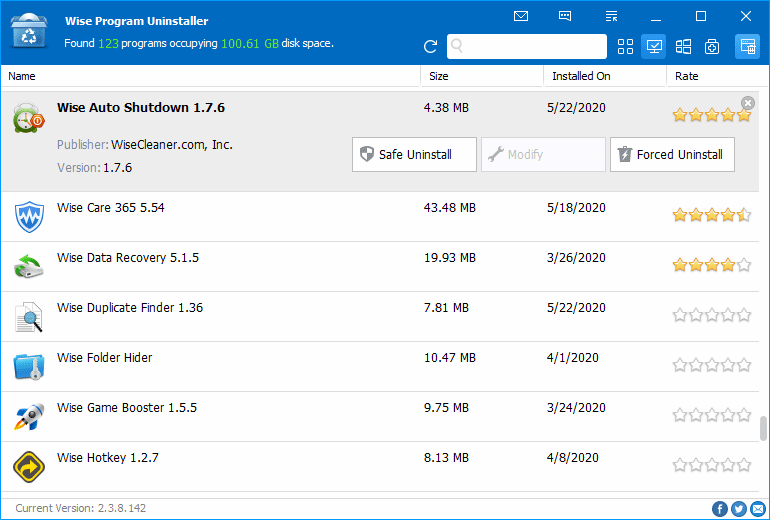770x520 pixels.
Task: Click Wise Care 365 star rating
Action: [x=712, y=215]
